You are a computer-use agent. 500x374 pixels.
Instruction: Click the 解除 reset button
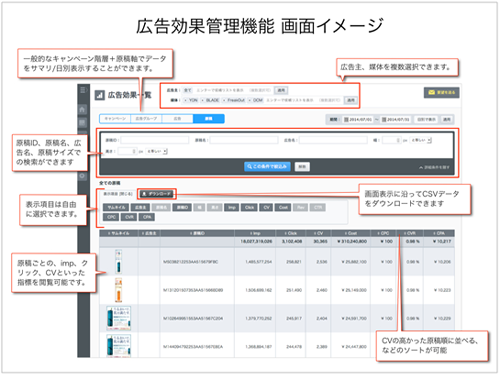[302, 166]
